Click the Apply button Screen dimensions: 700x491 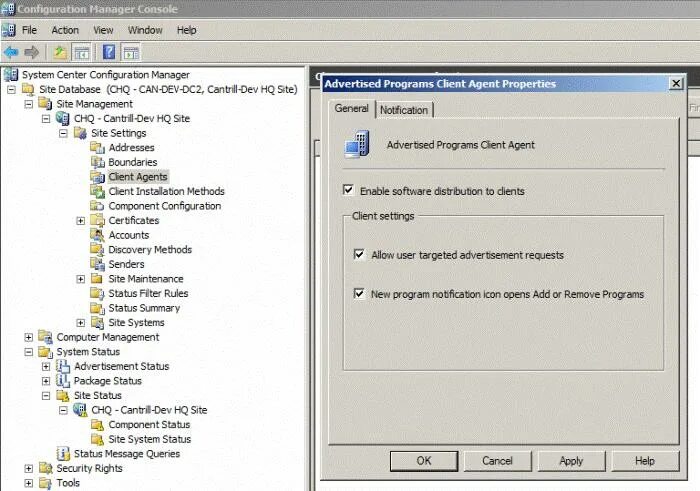click(571, 461)
